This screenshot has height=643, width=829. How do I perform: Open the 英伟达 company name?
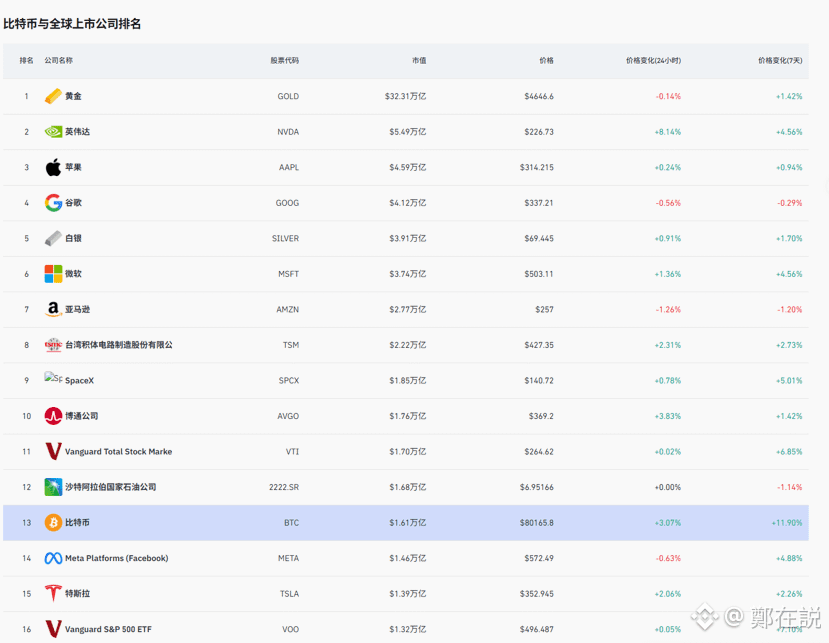pos(77,132)
